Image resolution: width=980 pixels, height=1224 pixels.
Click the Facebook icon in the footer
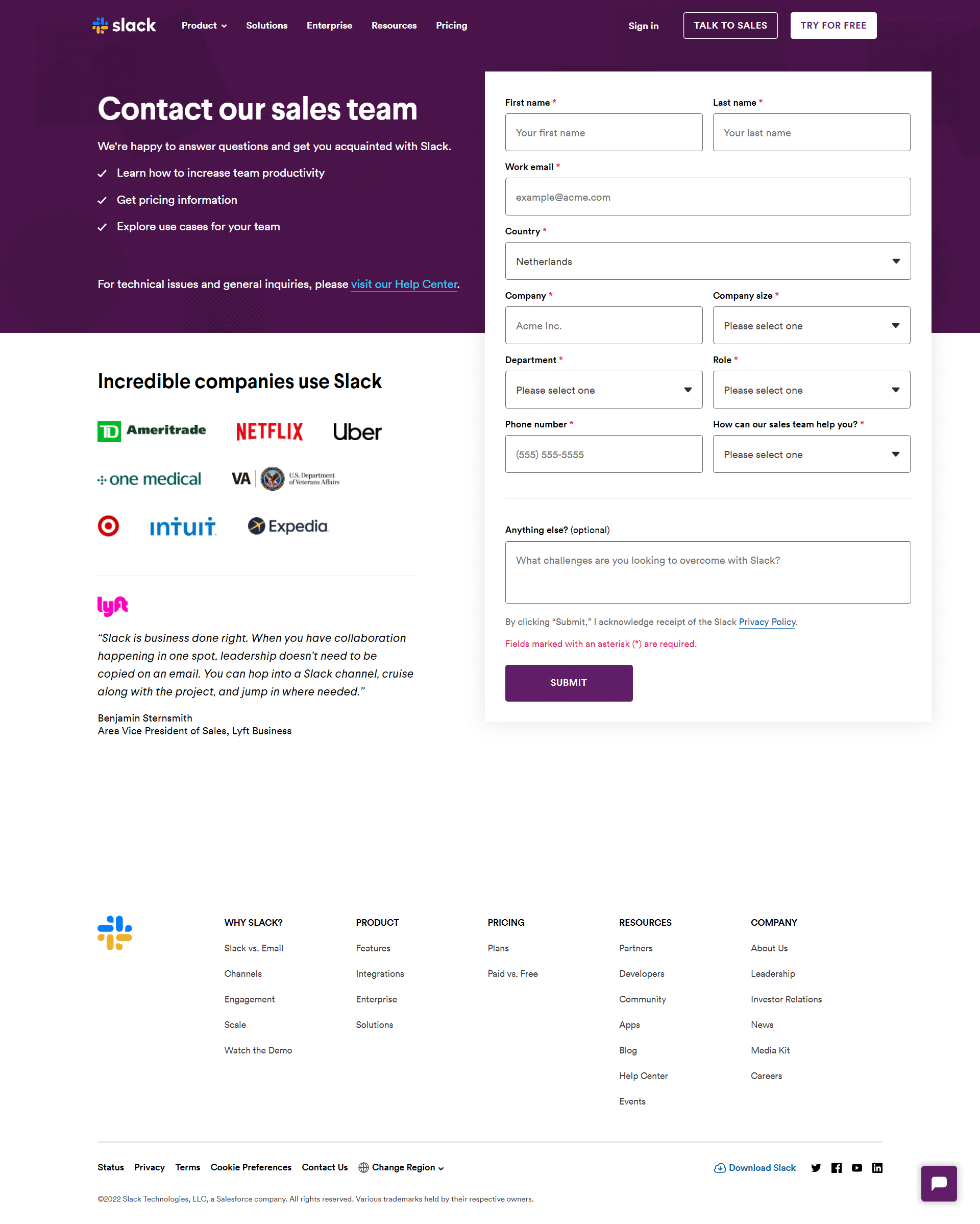coord(837,1168)
